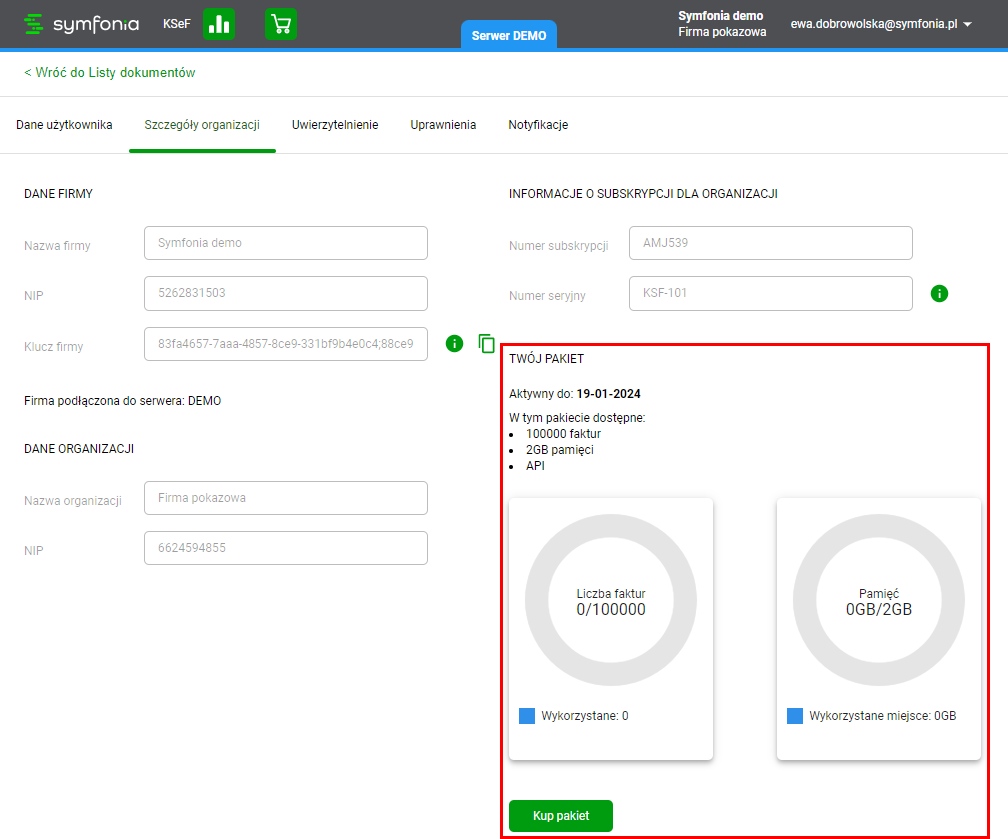Click the 0GB/2GB memory value
1008x839 pixels.
coord(879,609)
